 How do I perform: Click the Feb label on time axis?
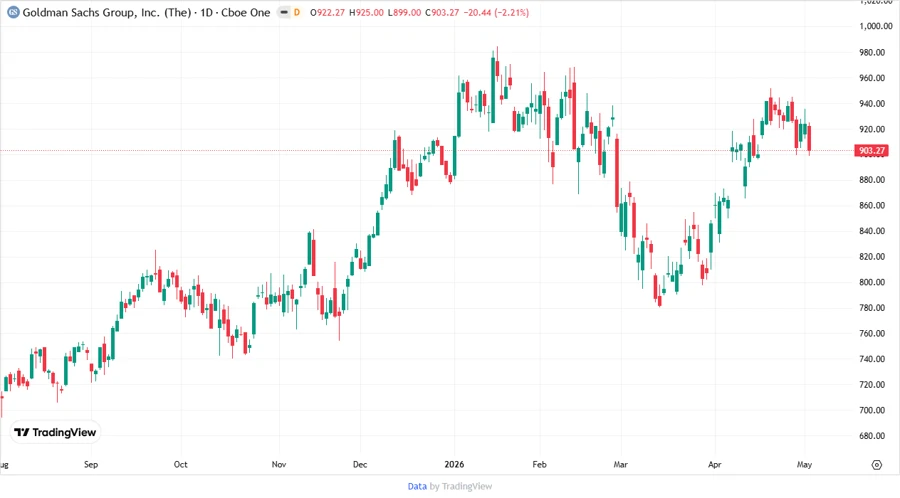539,465
